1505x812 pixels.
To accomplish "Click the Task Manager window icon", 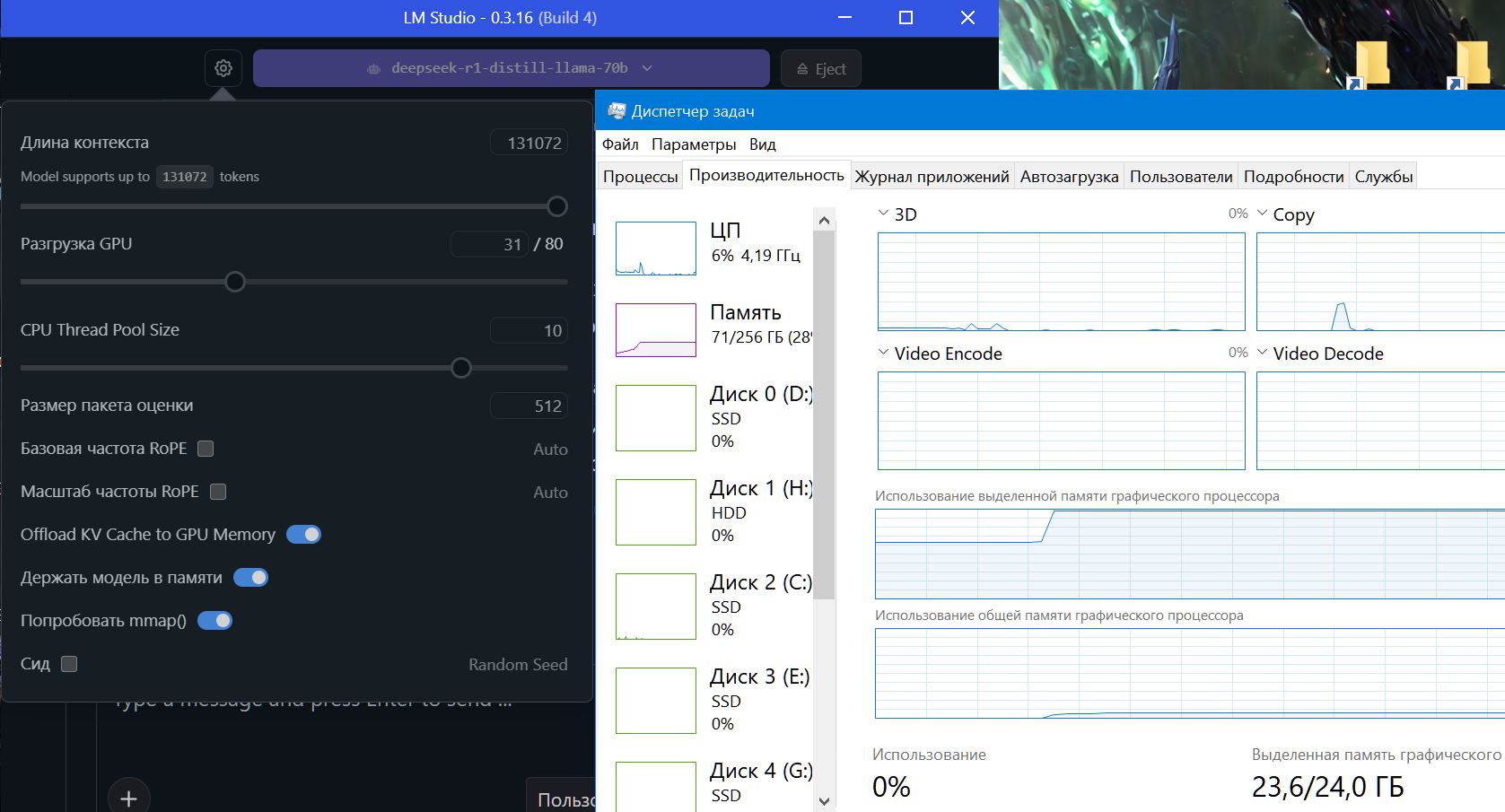I will tap(617, 111).
